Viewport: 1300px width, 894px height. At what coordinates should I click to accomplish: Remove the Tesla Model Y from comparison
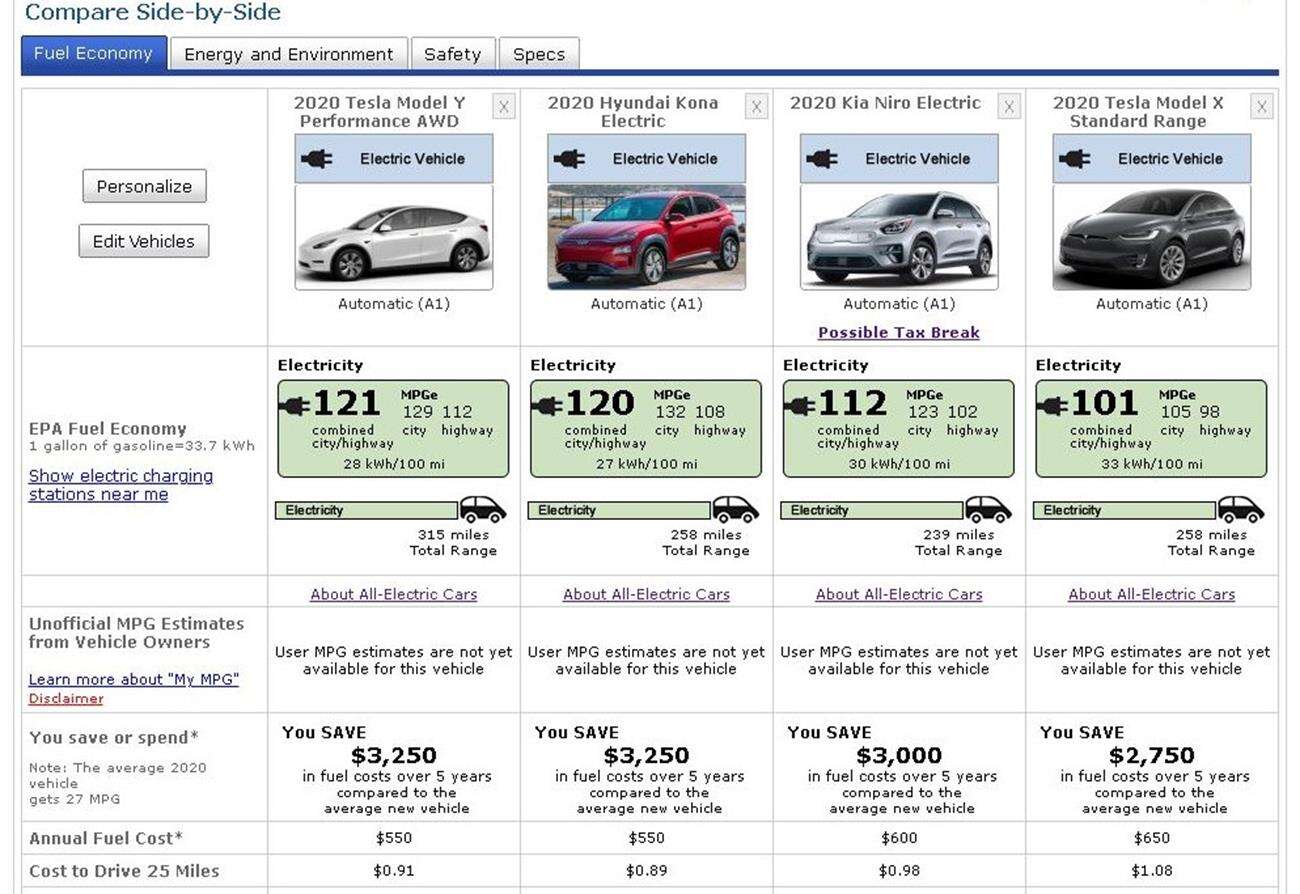(504, 106)
